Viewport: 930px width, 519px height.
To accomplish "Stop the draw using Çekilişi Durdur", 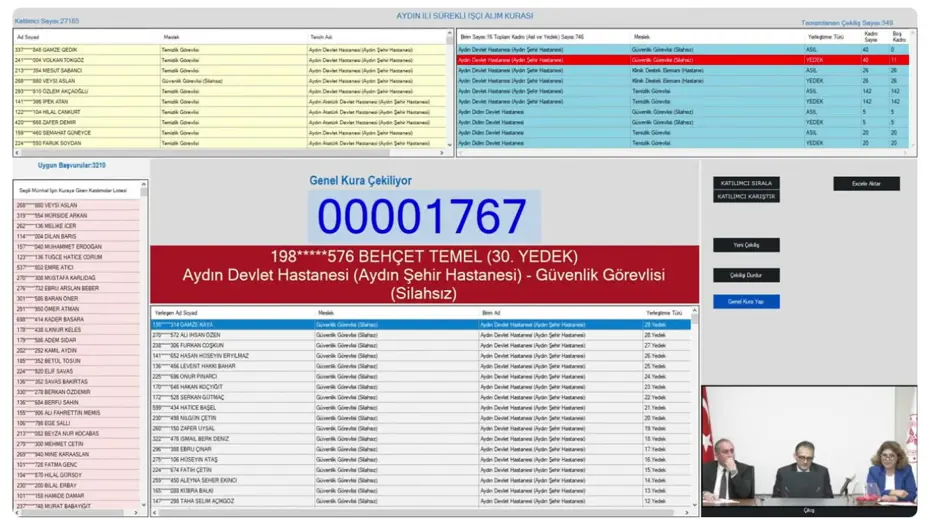I will click(x=746, y=275).
